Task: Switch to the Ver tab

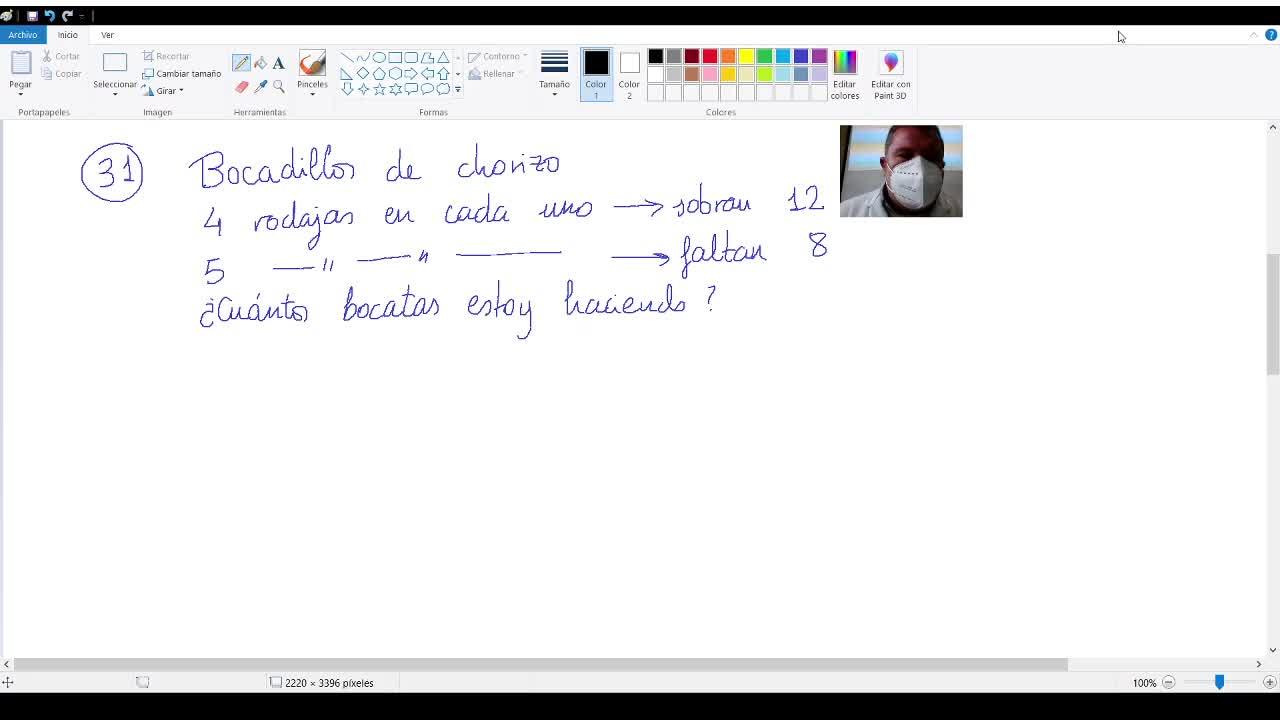Action: coord(107,35)
